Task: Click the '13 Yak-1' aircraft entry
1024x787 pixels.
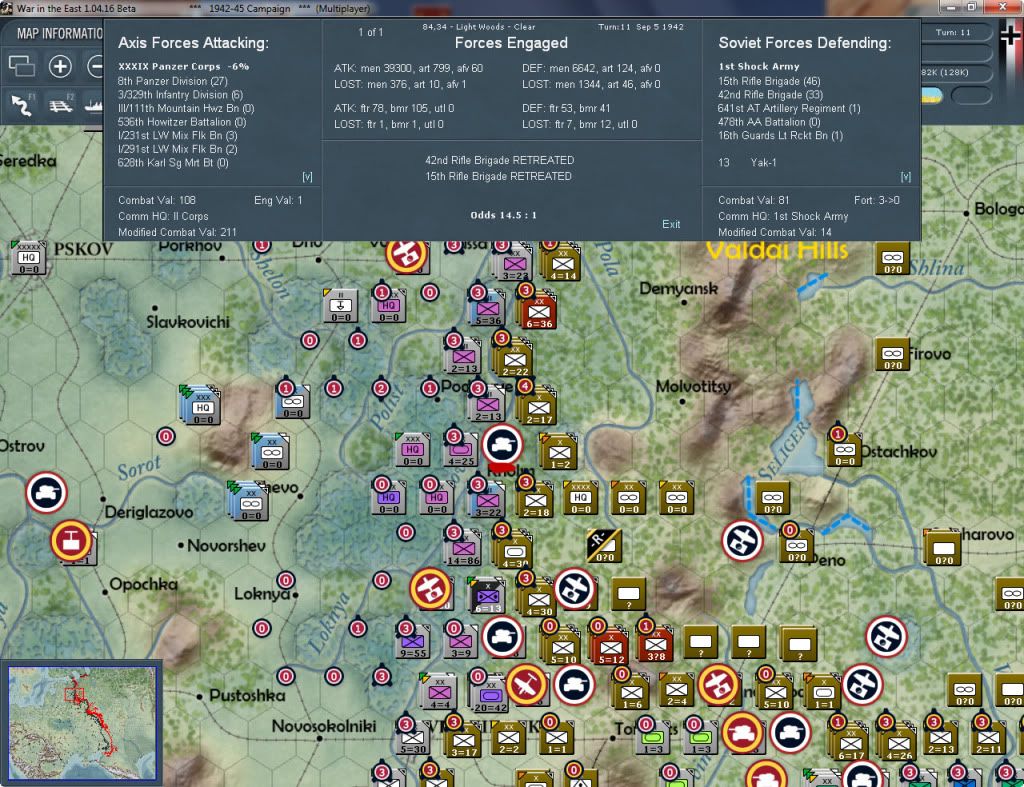Action: tap(747, 163)
